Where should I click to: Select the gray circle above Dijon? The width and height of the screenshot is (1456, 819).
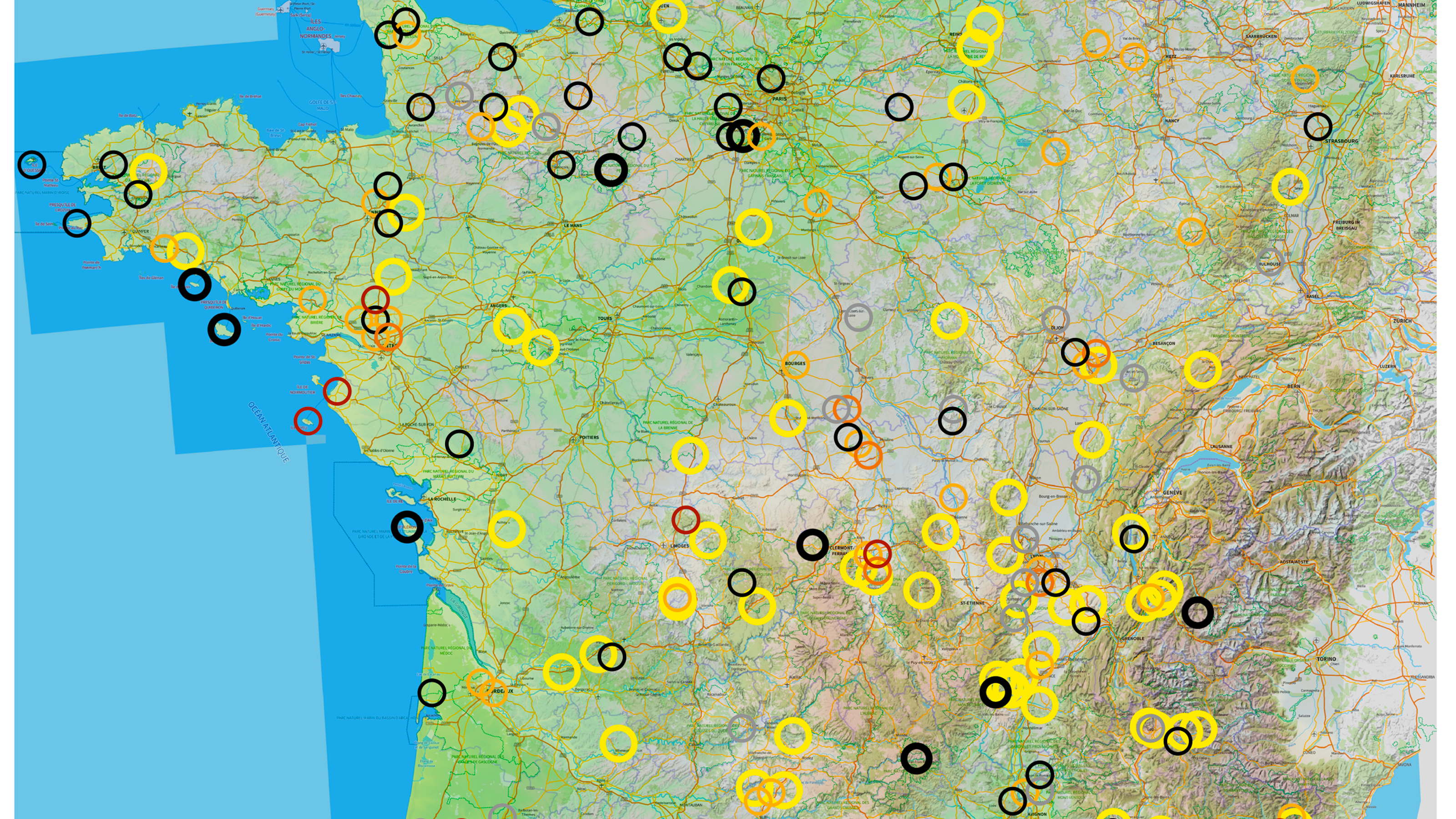point(1055,320)
